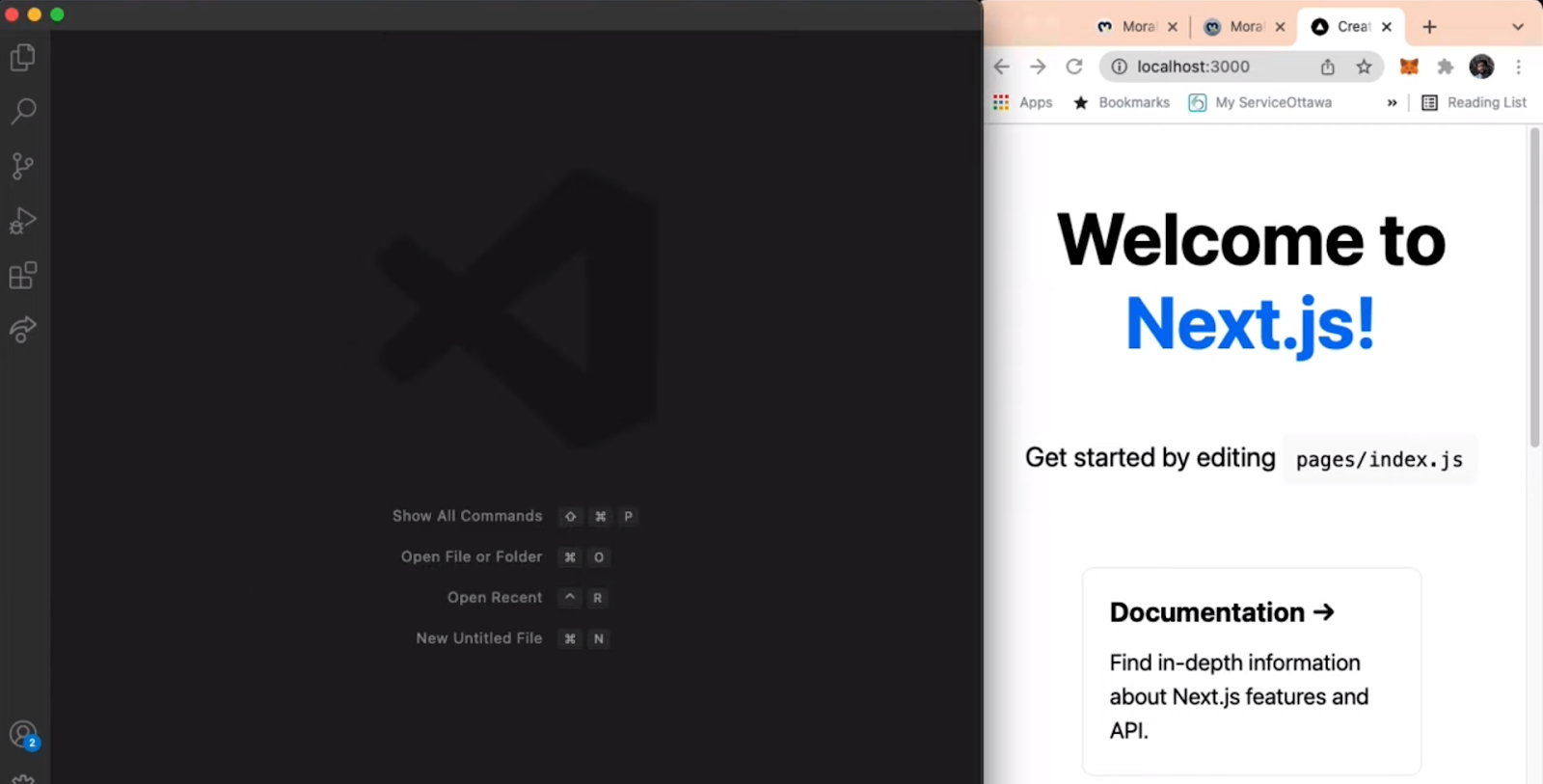The width and height of the screenshot is (1543, 784).
Task: Click the Get started by editing text
Action: [x=1150, y=457]
